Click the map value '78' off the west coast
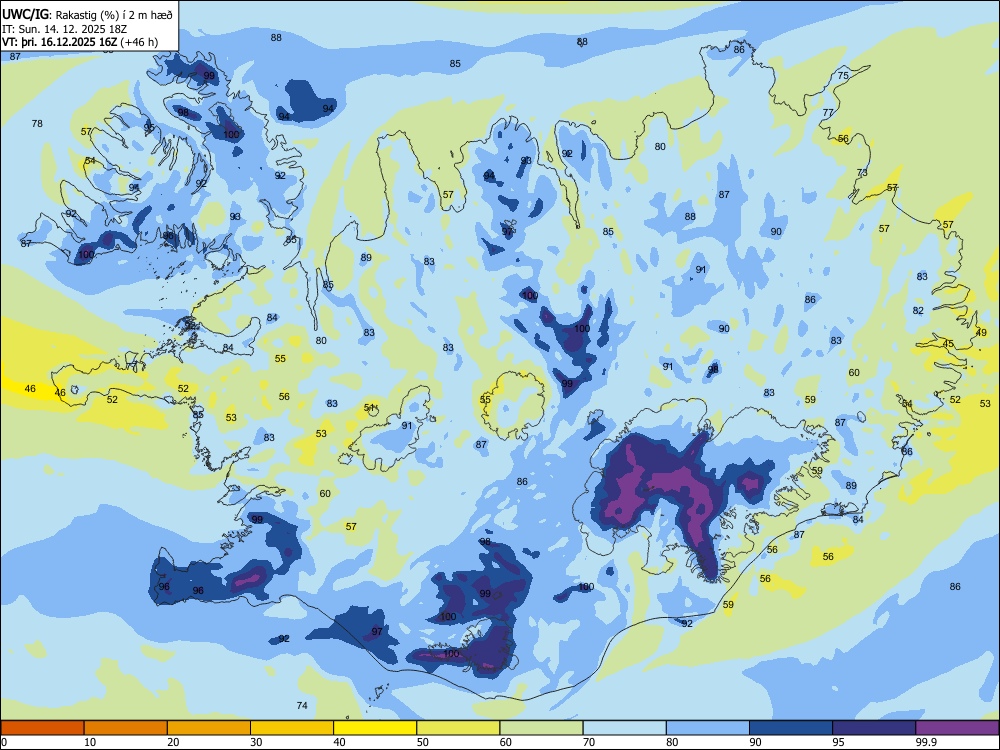 point(38,123)
